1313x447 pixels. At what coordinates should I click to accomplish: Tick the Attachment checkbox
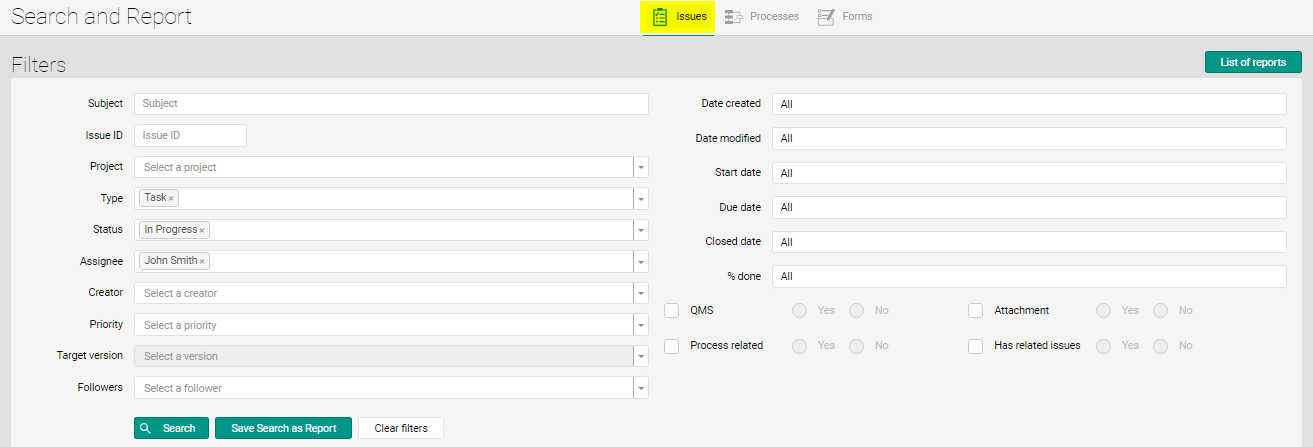976,311
